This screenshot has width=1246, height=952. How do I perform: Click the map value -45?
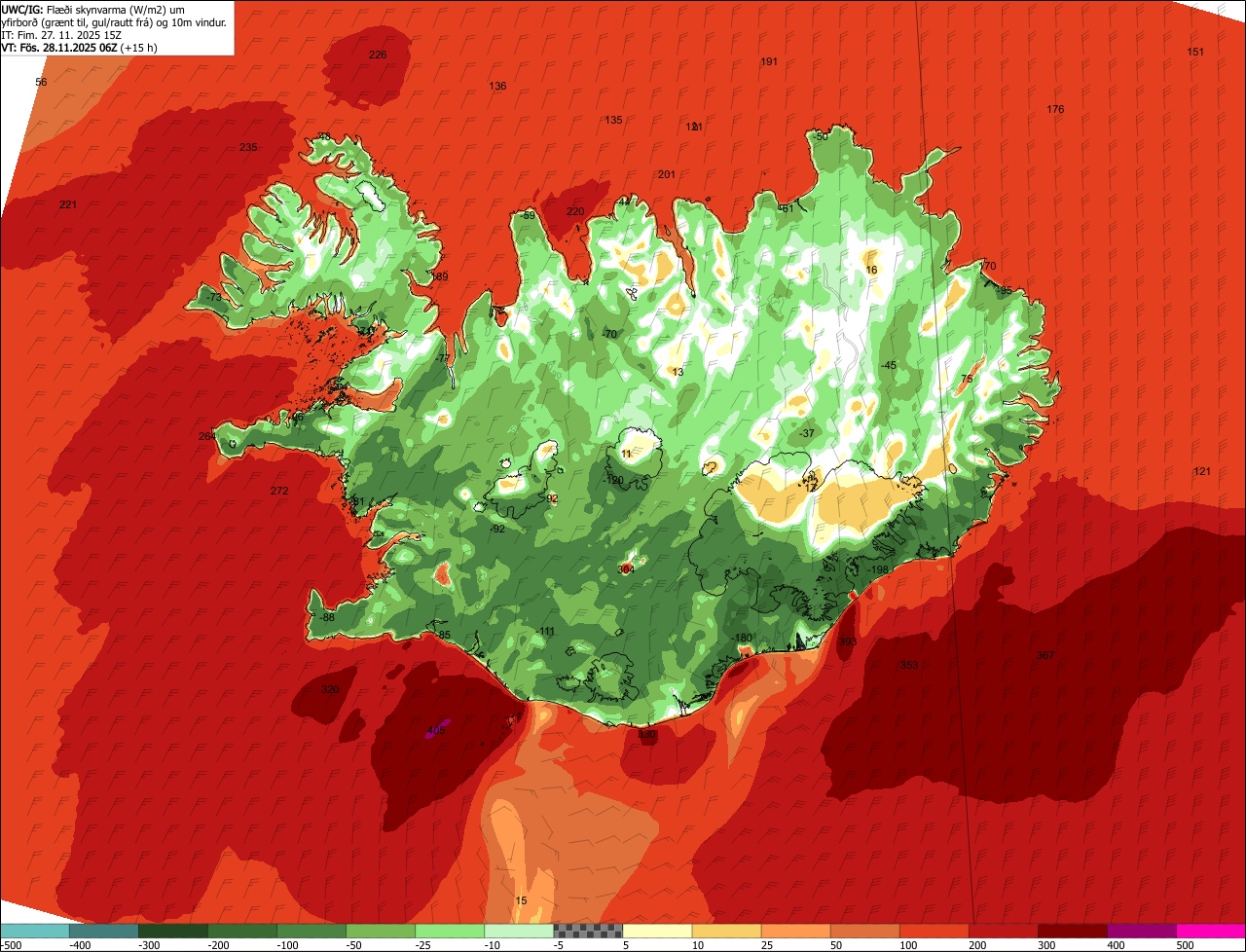[x=888, y=365]
